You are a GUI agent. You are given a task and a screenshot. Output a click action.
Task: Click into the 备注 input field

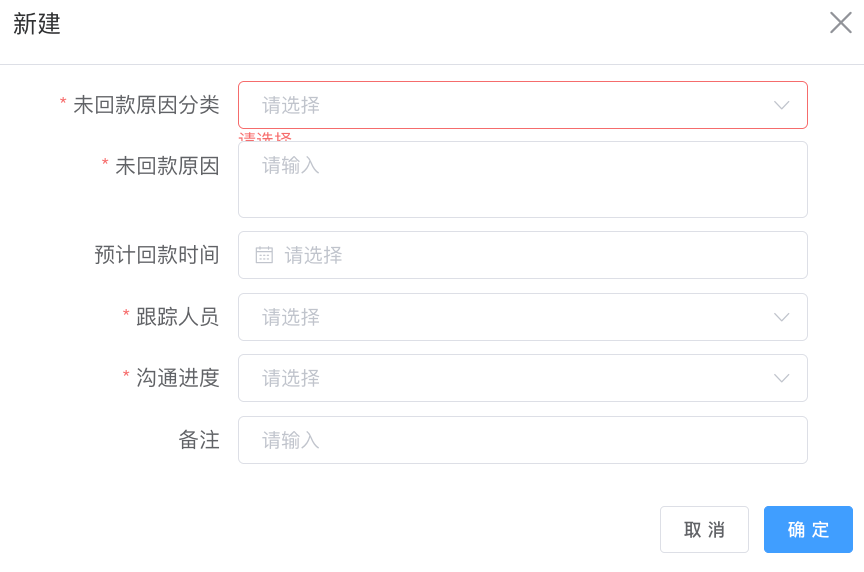pos(522,440)
